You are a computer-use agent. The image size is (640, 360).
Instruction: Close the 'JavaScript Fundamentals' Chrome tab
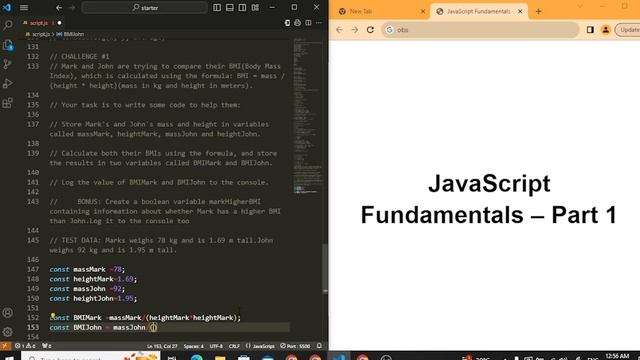pos(520,11)
